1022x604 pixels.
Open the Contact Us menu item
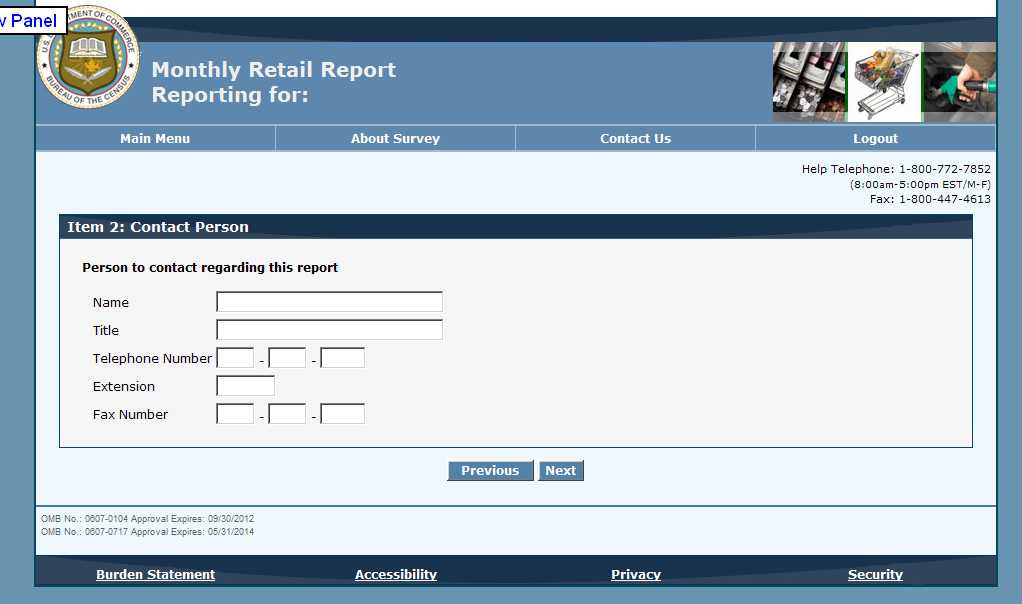click(635, 138)
